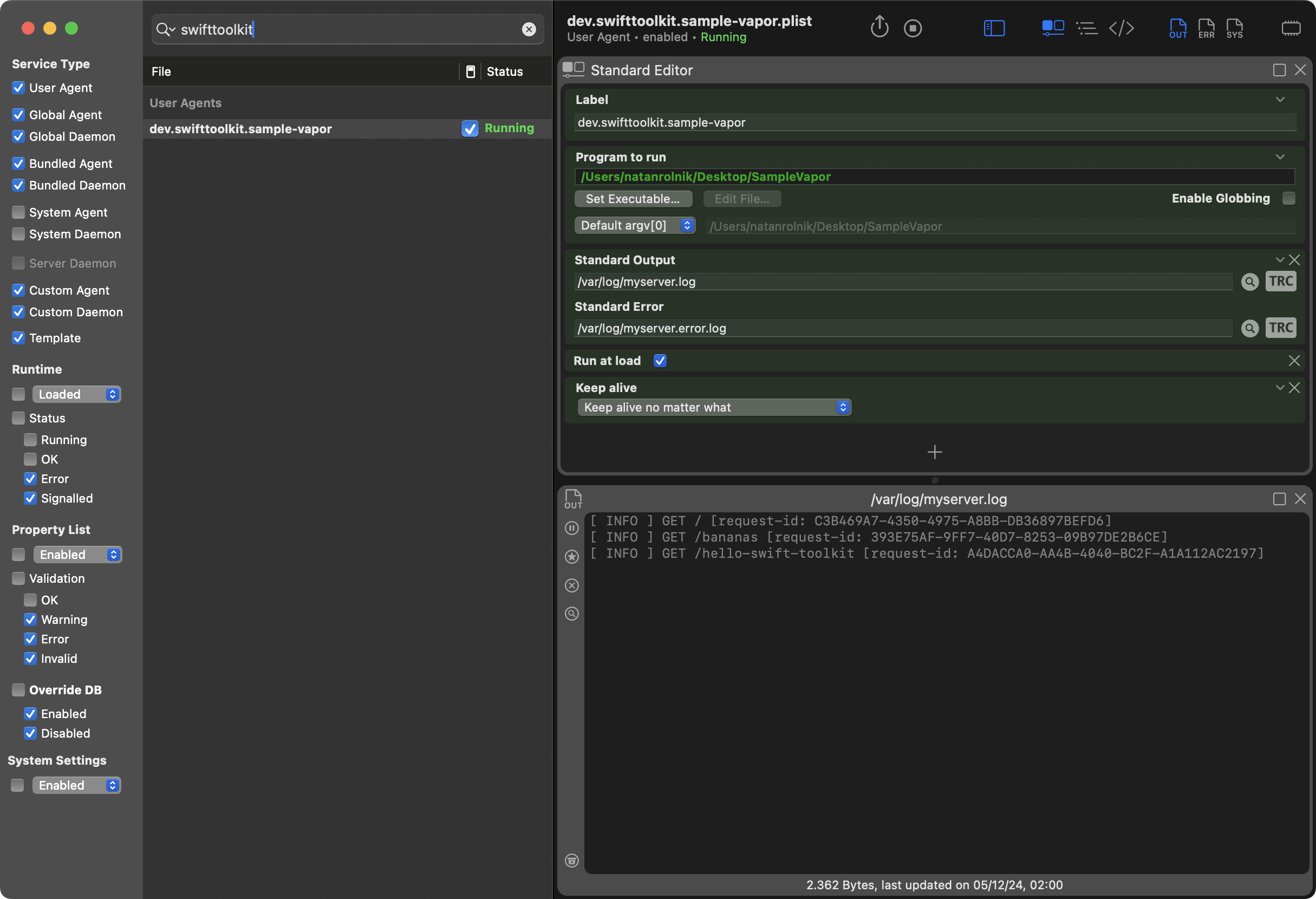Clear the log viewer contents
Screen dimensions: 1316x899
pyautogui.click(x=571, y=585)
